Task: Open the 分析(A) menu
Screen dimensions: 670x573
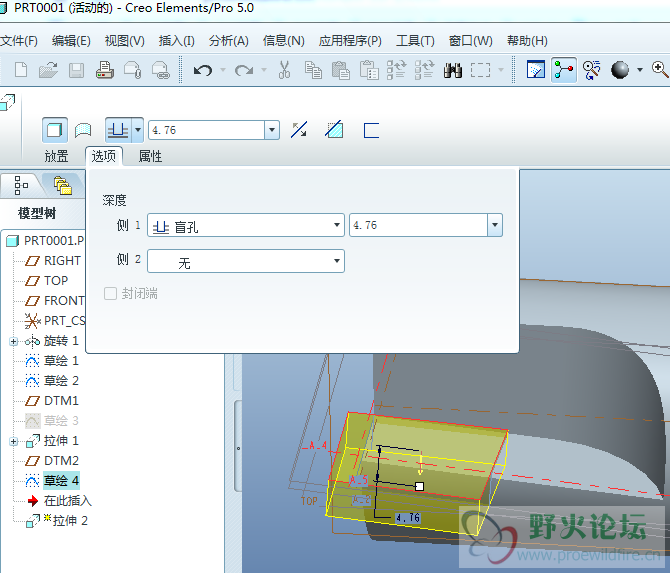Action: 229,41
